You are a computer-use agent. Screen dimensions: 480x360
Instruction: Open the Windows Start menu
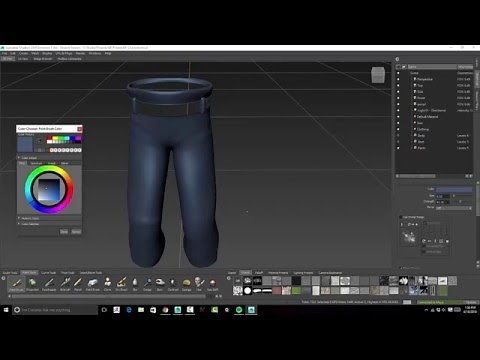click(x=6, y=310)
